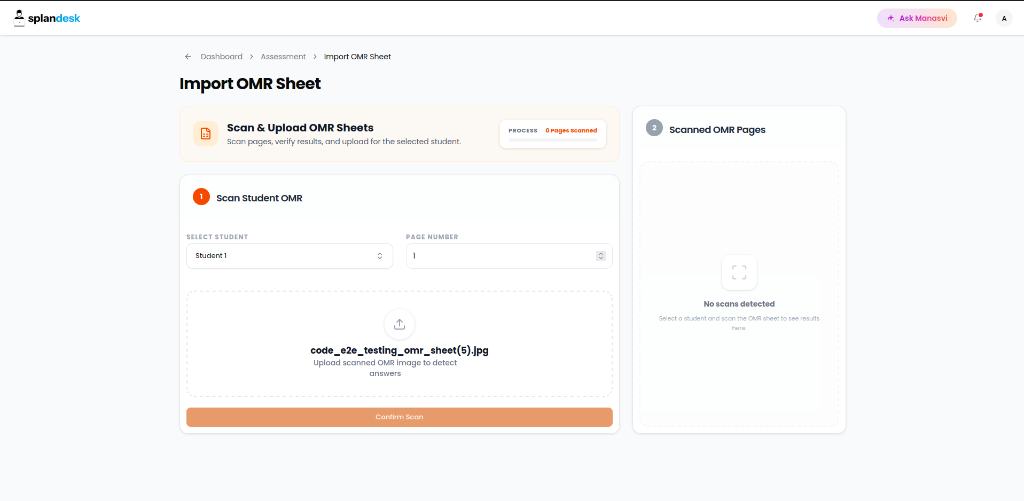Open the Ask Manasvi assistant

pyautogui.click(x=916, y=18)
